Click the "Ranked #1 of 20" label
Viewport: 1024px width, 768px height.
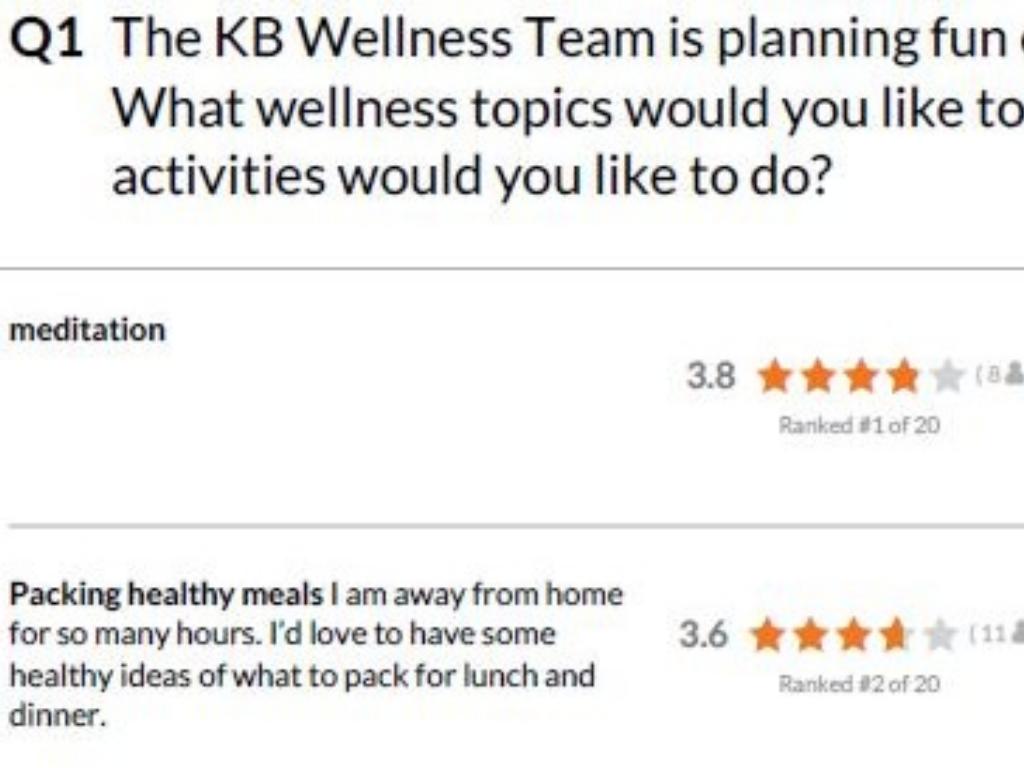pyautogui.click(x=859, y=426)
